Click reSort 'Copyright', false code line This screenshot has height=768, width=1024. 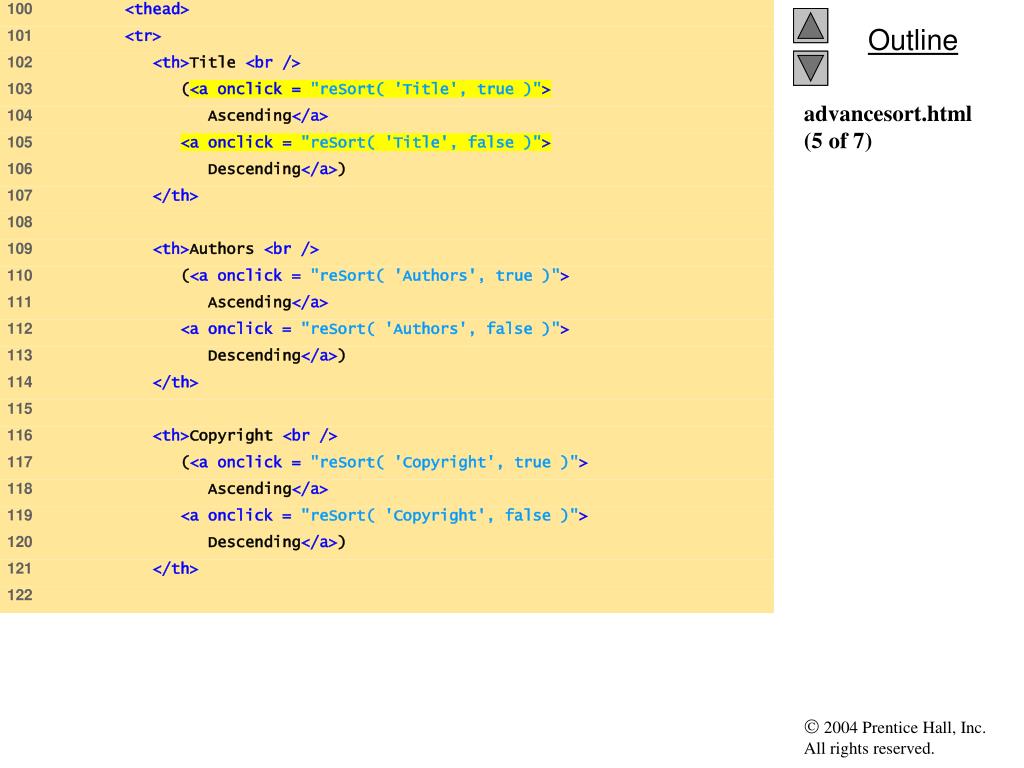[x=384, y=515]
